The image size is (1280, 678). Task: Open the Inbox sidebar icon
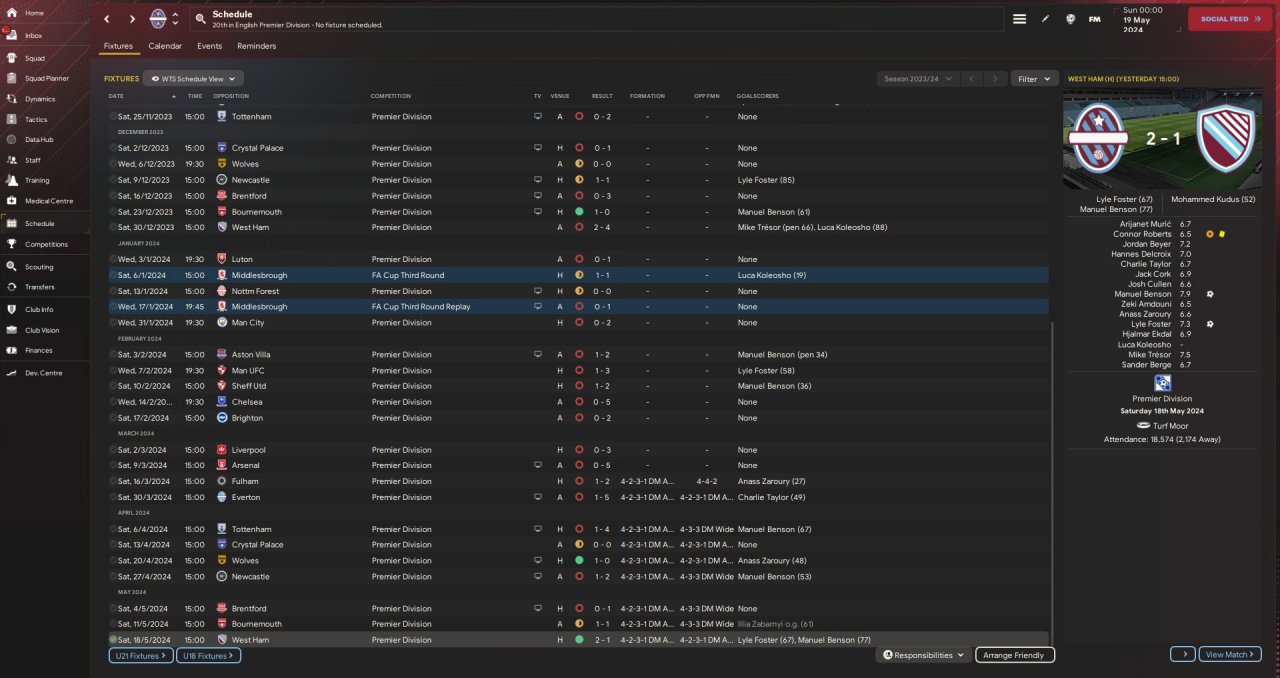point(12,35)
